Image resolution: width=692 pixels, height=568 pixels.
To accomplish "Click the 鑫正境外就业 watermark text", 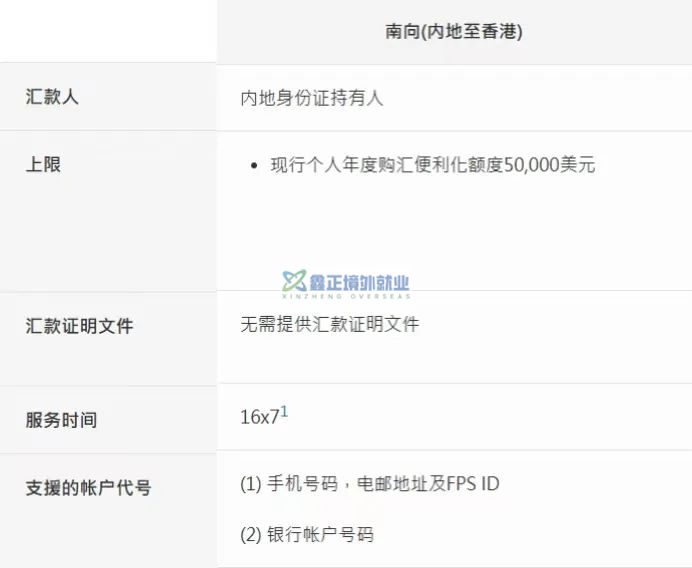I will [x=359, y=282].
